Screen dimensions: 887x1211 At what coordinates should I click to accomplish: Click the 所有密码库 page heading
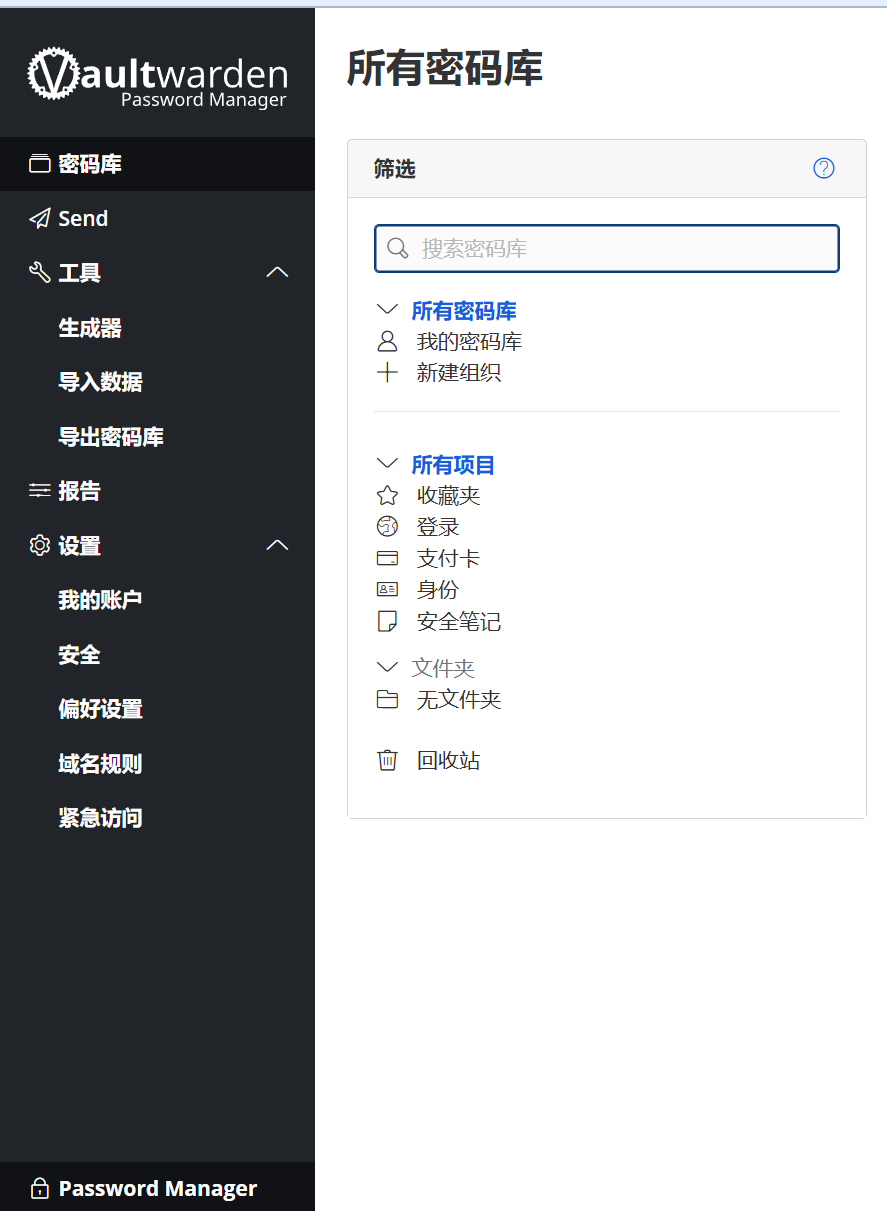pyautogui.click(x=445, y=68)
